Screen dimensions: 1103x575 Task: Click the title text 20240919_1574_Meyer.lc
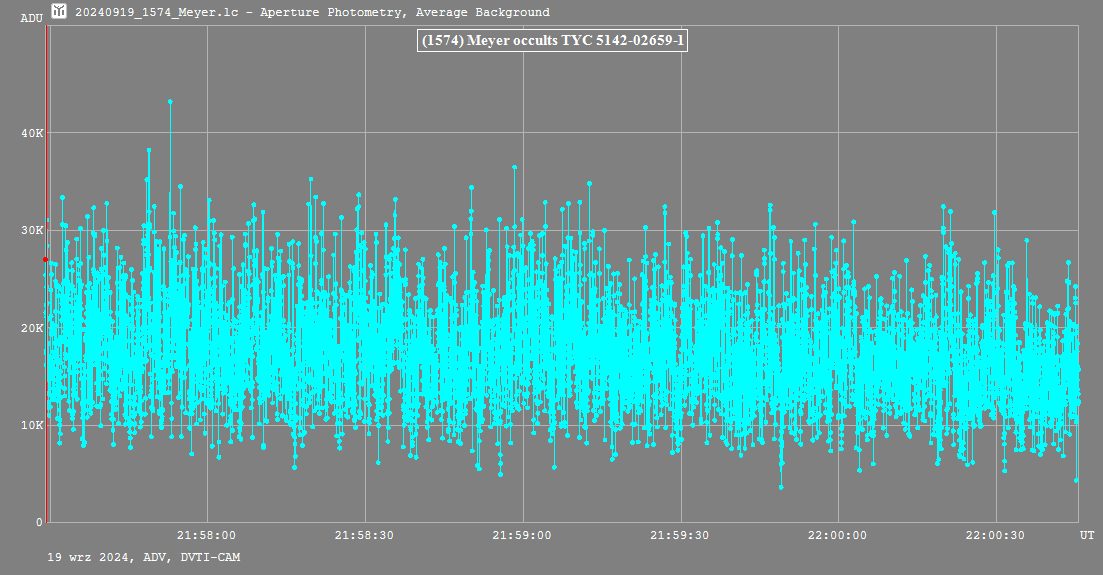(x=157, y=12)
